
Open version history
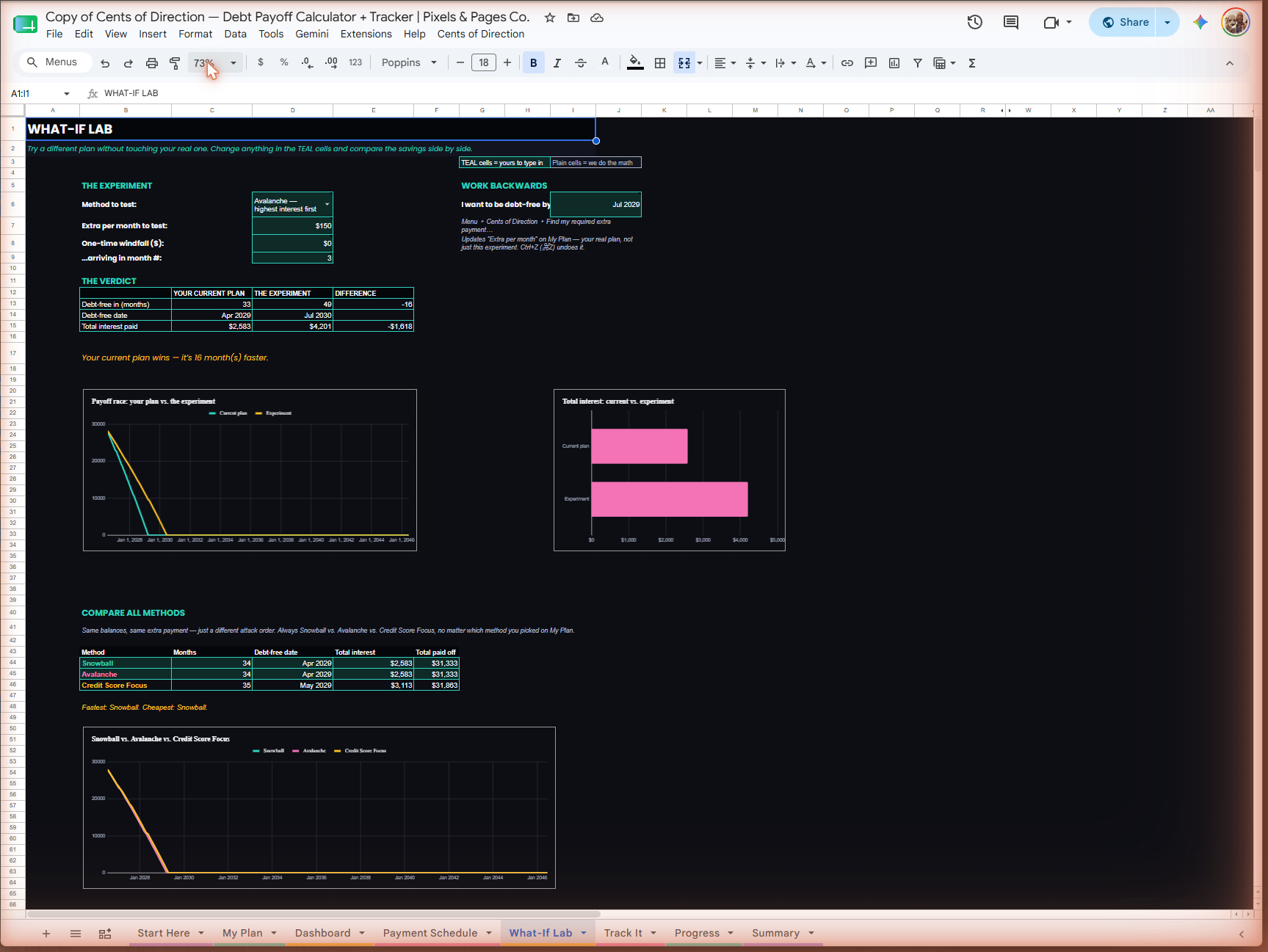(x=975, y=22)
